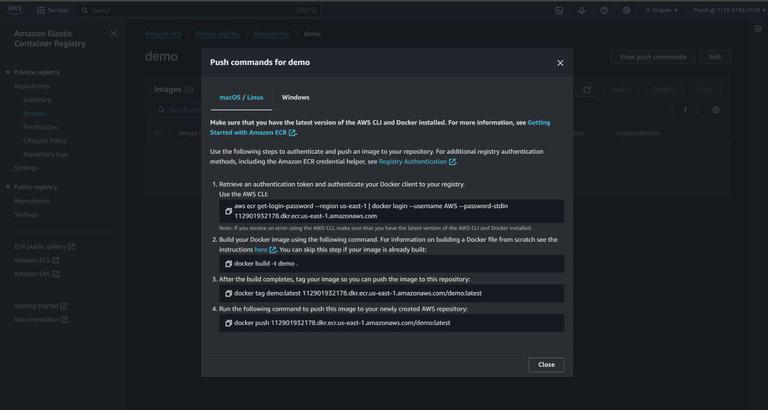Viewport: 768px width, 410px height.
Task: Collapse the Private registry section
Action: pos(9,73)
